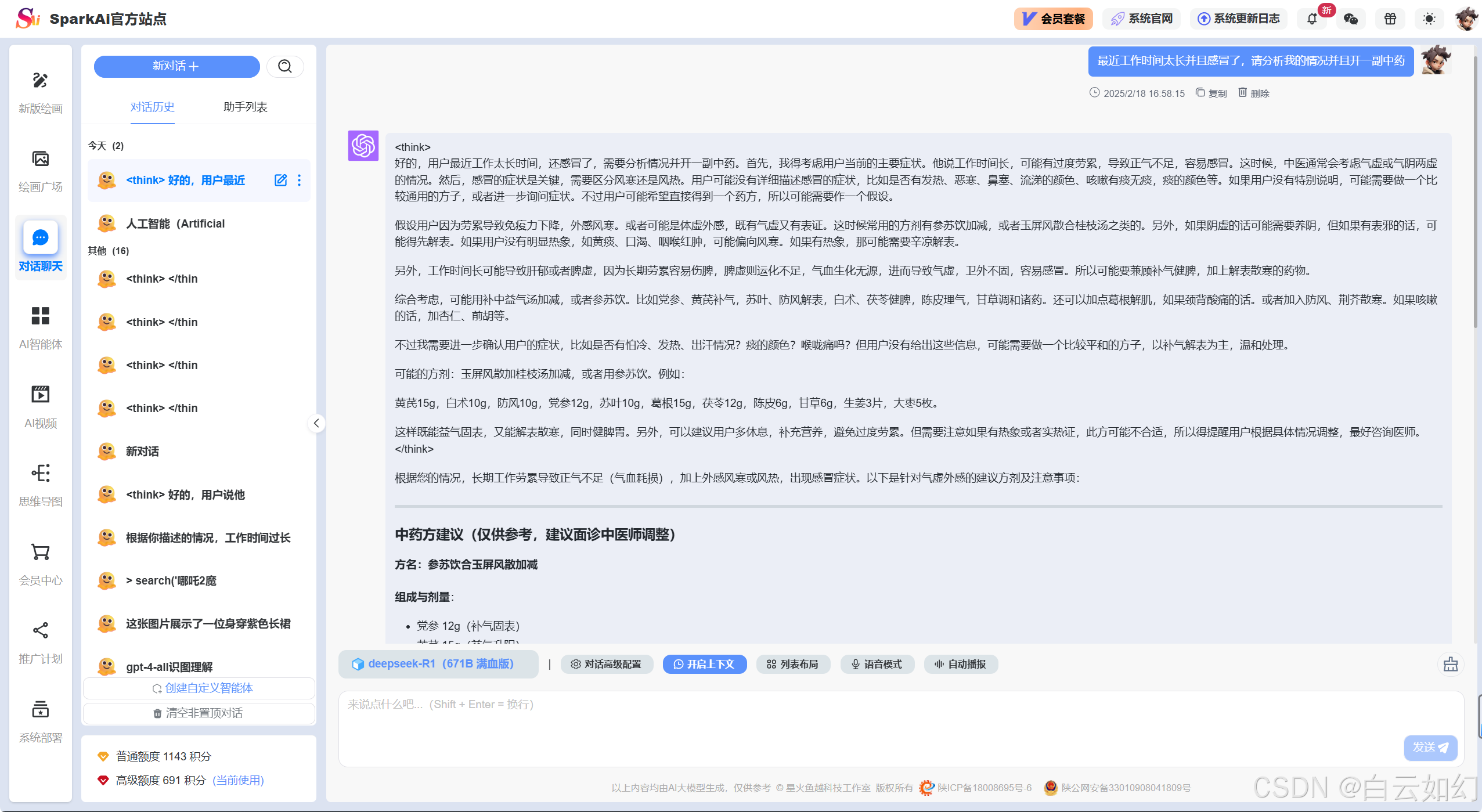The image size is (1482, 812).
Task: Click the clear-chat broom icon
Action: [x=1450, y=665]
